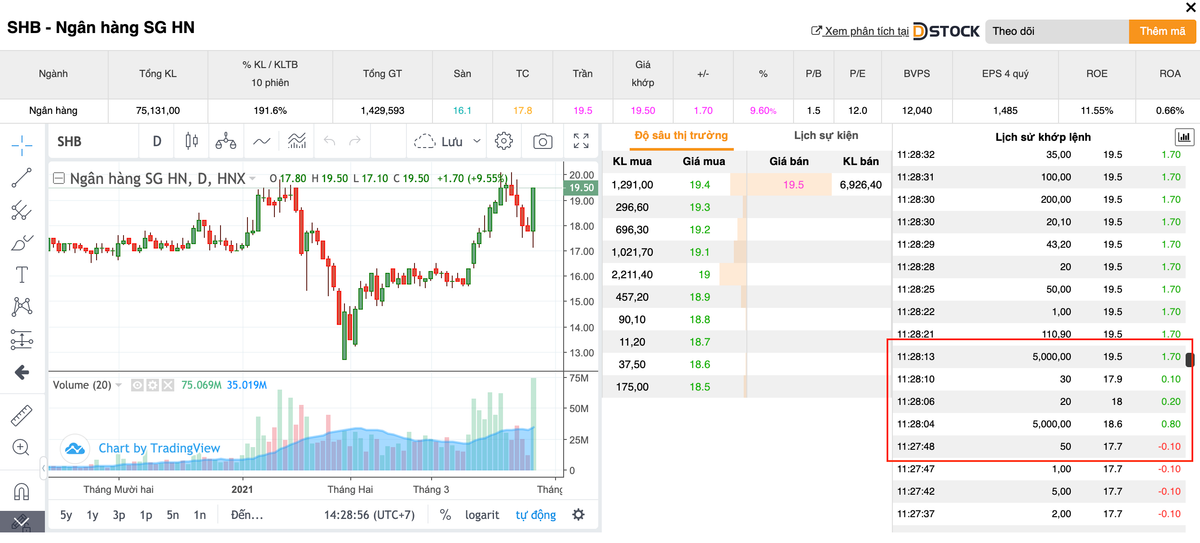The image size is (1200, 543).
Task: Open chart settings gear in top toolbar
Action: 504,142
